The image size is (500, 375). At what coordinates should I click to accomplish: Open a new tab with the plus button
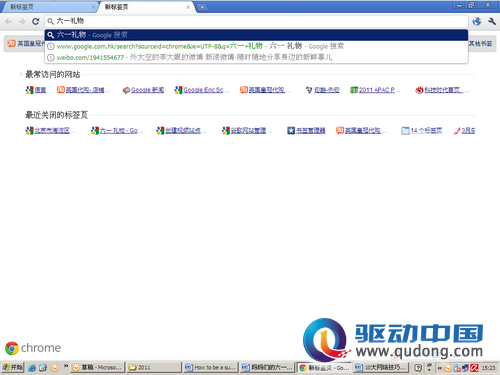click(202, 7)
